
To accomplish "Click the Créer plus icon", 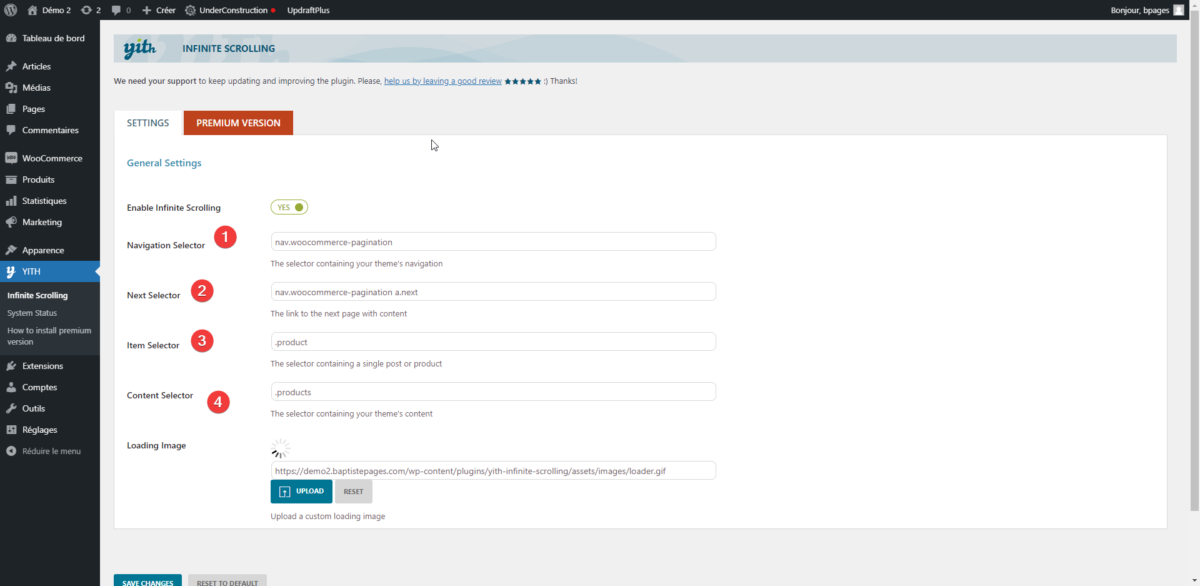I will pyautogui.click(x=147, y=10).
